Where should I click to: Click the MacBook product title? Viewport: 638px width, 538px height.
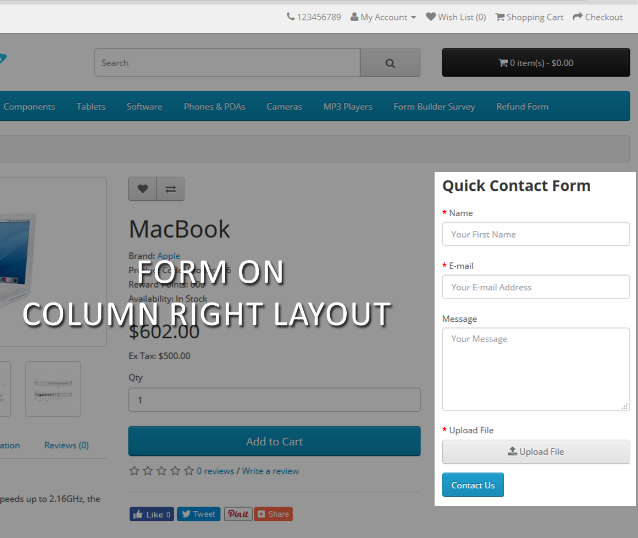(x=179, y=229)
